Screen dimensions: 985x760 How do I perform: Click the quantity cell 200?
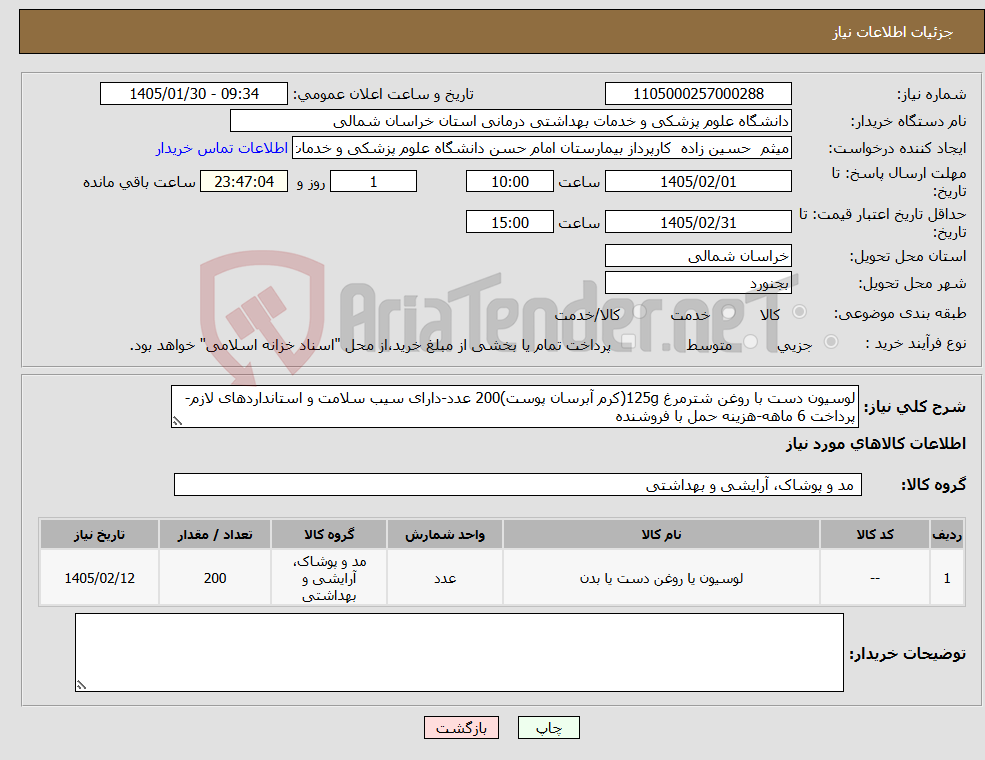(x=215, y=578)
